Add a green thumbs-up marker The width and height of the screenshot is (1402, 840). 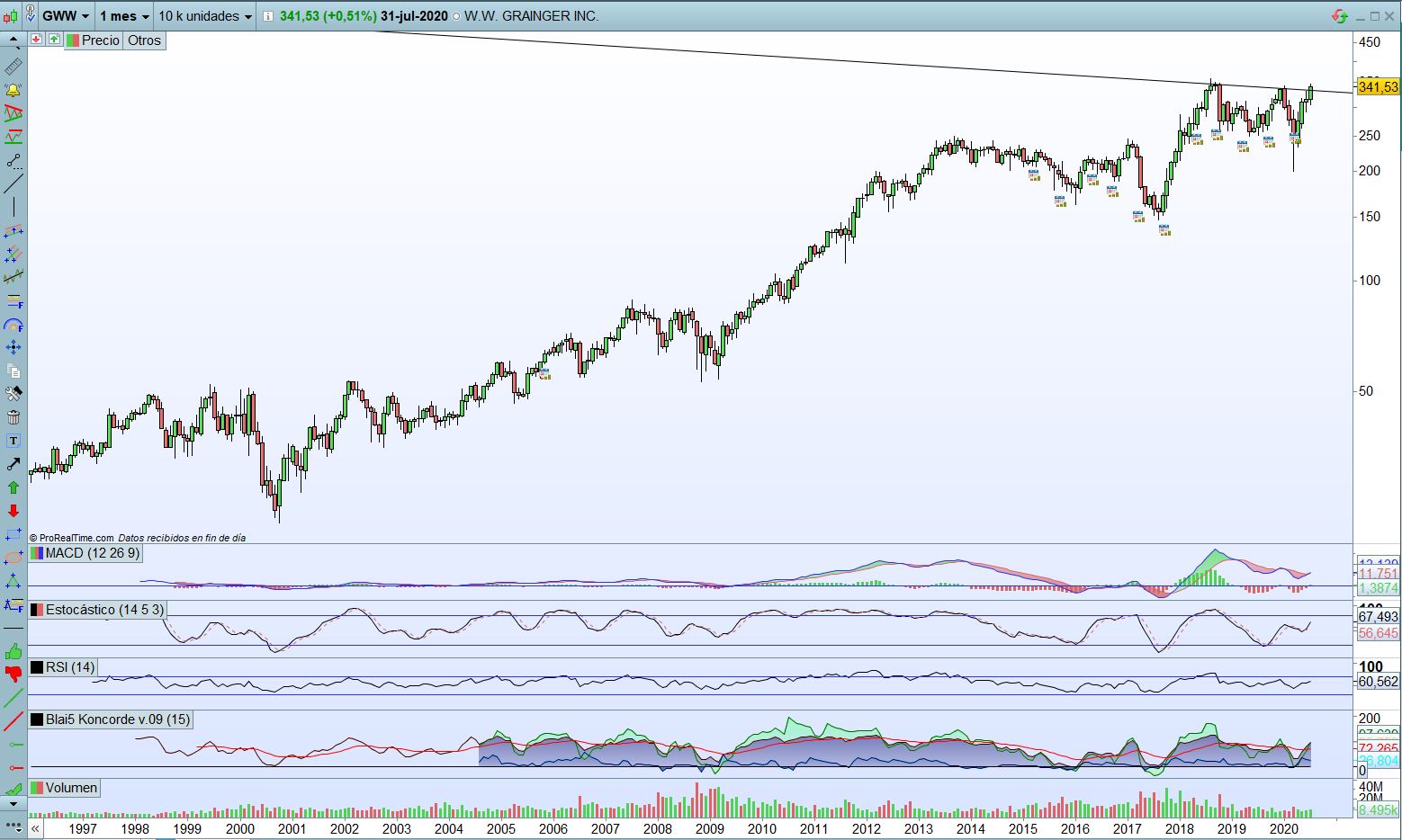(x=13, y=651)
